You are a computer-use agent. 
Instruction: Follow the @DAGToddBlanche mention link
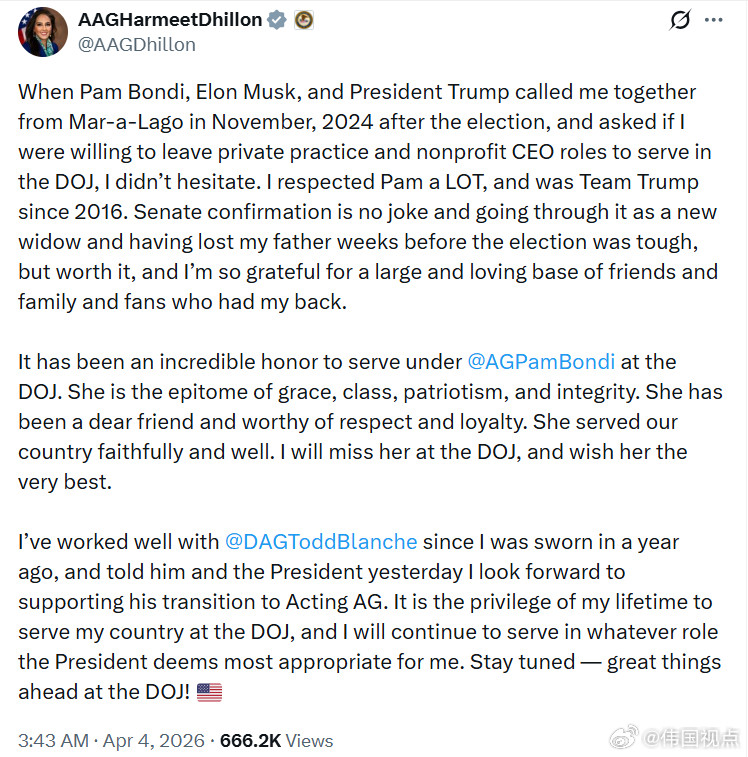click(x=321, y=541)
